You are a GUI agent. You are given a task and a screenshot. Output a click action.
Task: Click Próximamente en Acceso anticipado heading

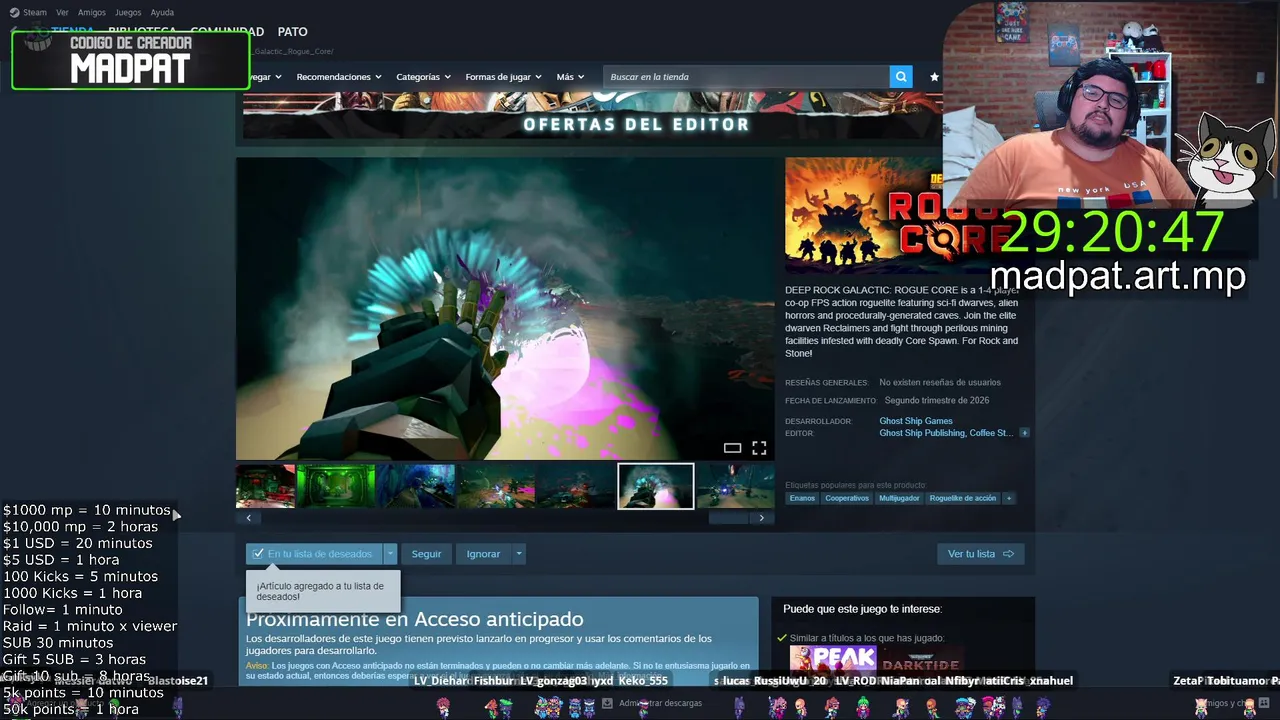coord(415,619)
